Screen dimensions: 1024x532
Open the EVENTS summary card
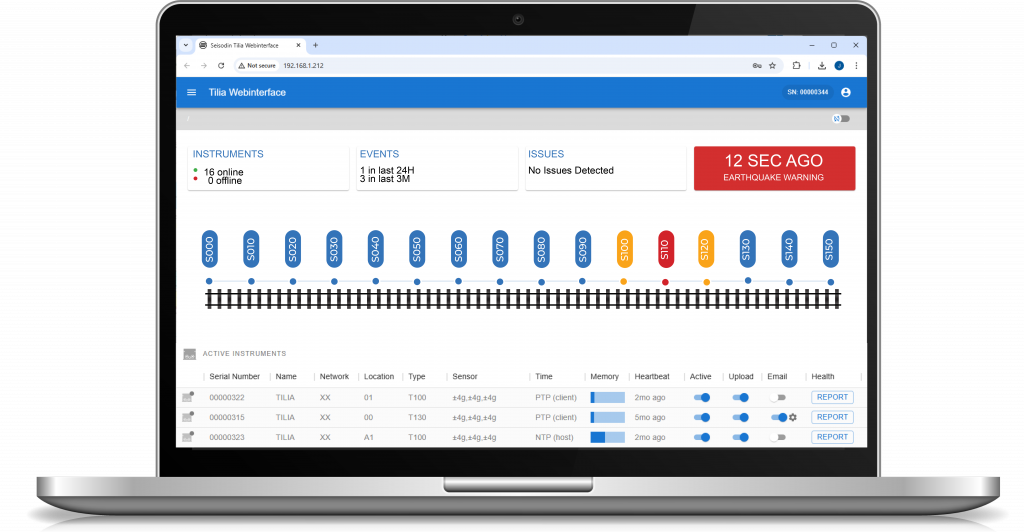(437, 168)
